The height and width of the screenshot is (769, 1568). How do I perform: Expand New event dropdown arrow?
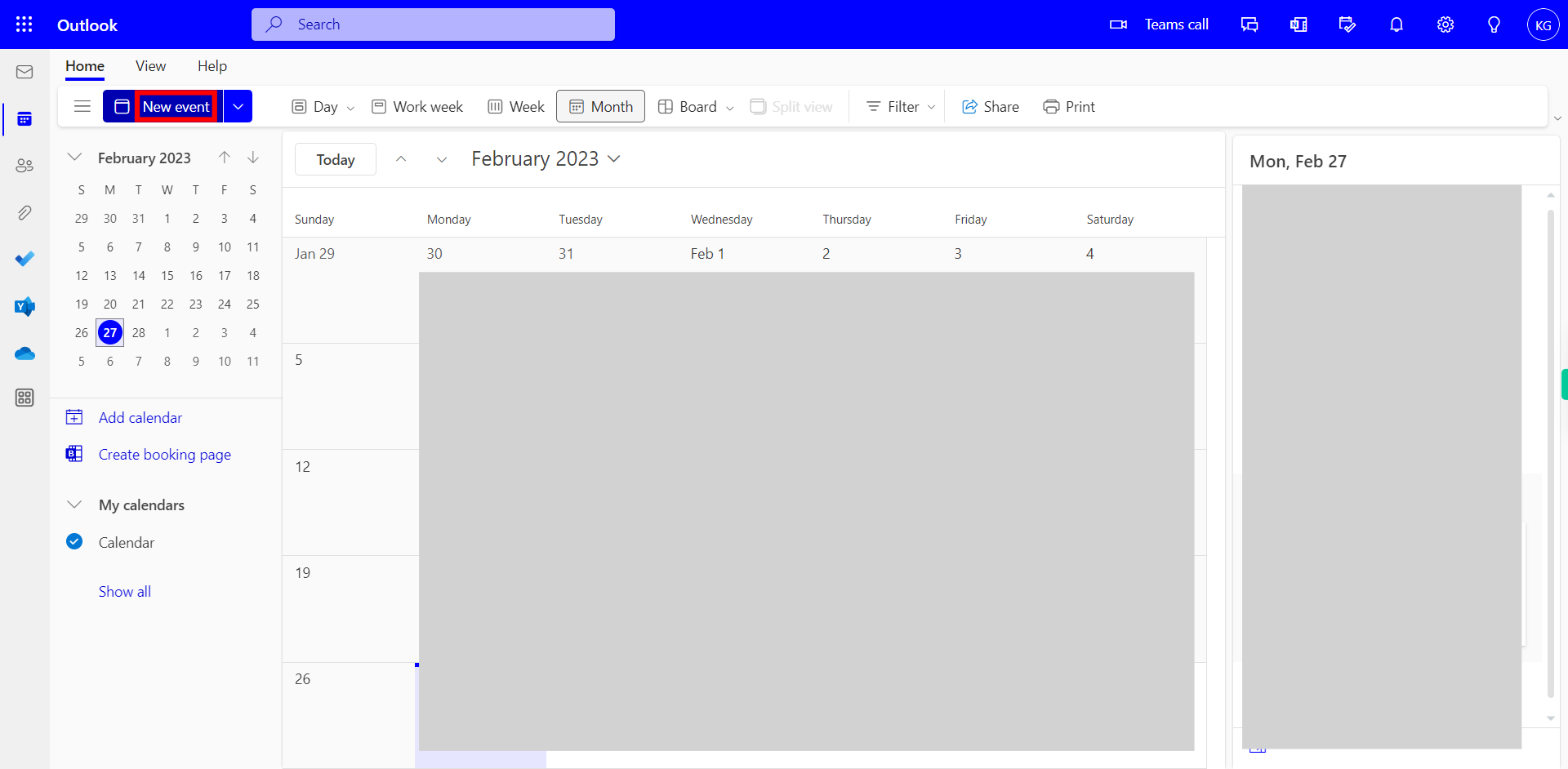[x=238, y=106]
